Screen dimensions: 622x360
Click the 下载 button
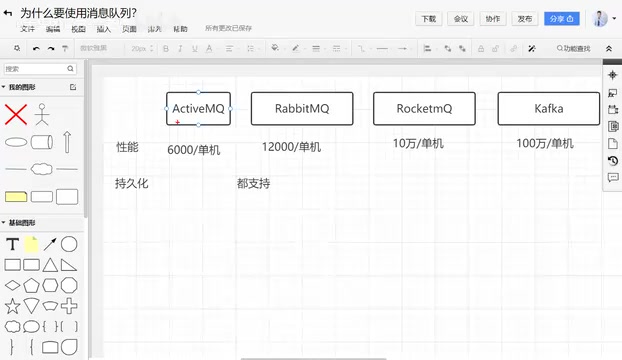click(428, 19)
